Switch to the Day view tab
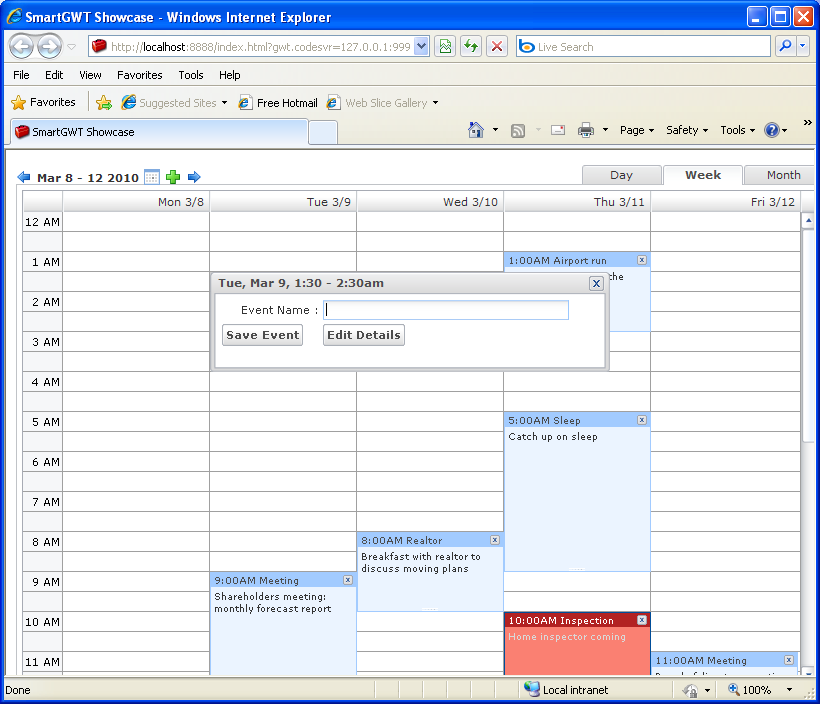The height and width of the screenshot is (704, 820). pos(621,175)
